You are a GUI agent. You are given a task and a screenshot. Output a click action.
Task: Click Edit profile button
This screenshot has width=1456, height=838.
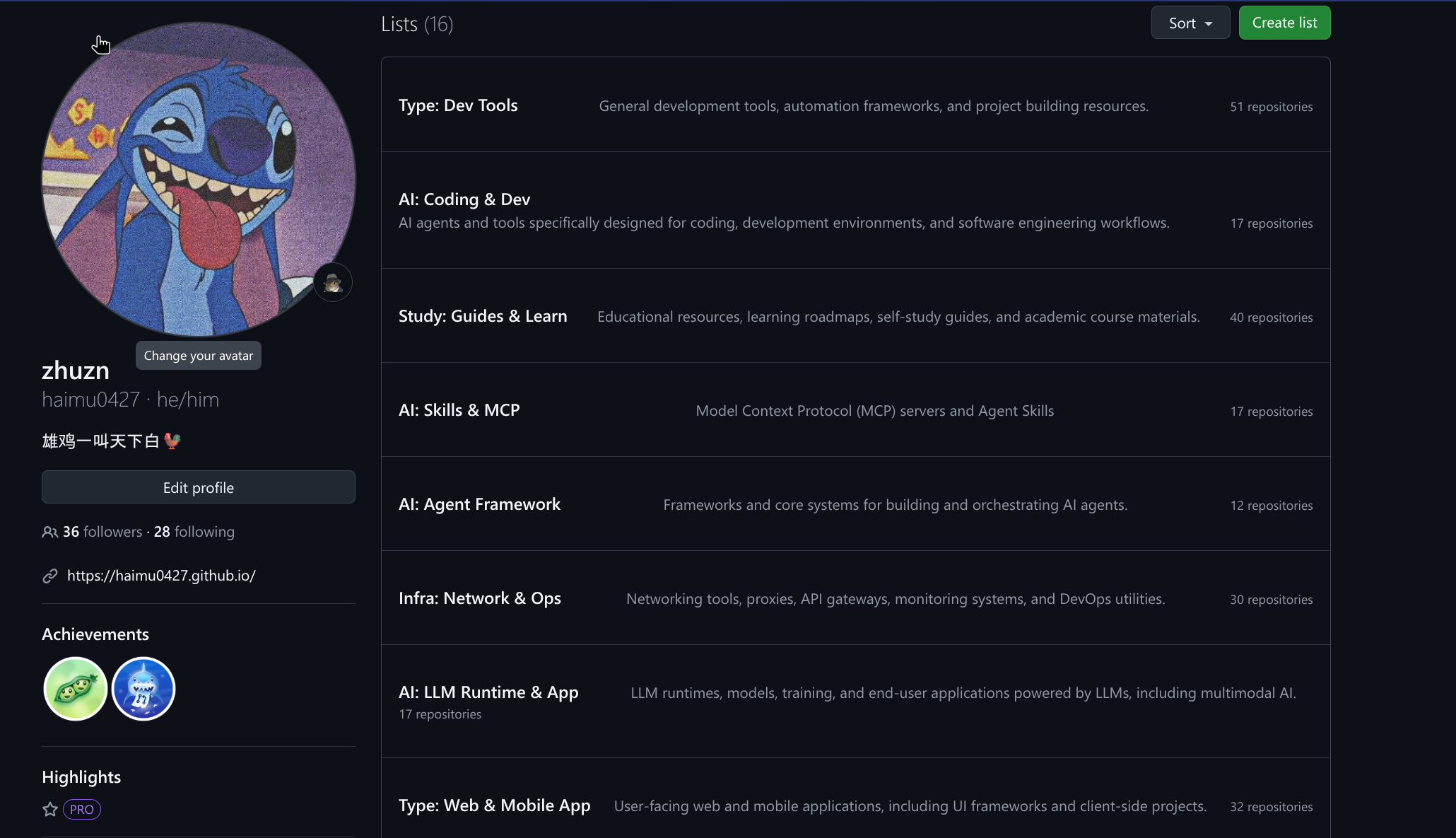pyautogui.click(x=199, y=487)
